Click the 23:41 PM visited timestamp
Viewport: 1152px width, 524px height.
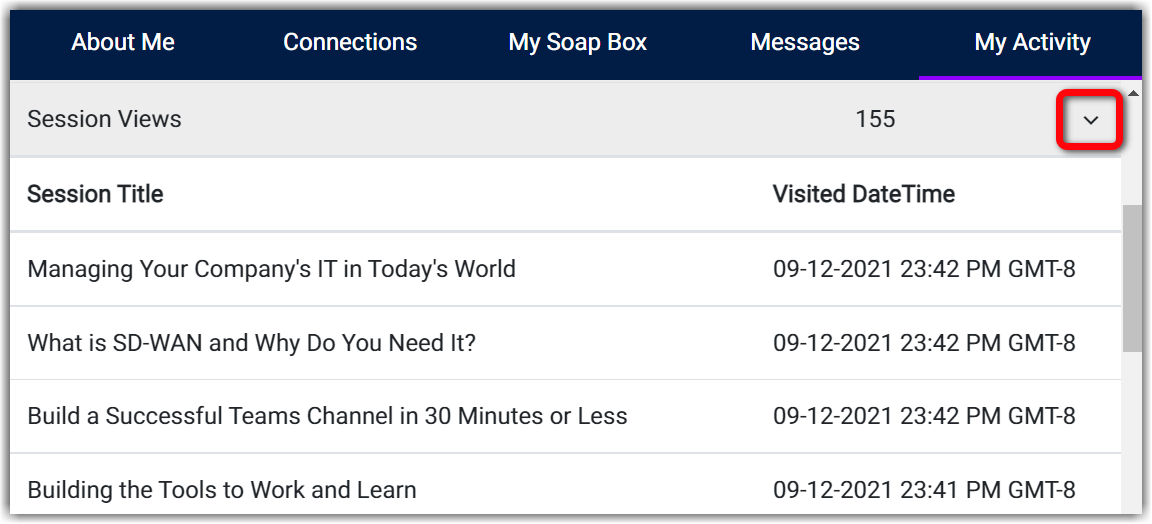[x=923, y=490]
